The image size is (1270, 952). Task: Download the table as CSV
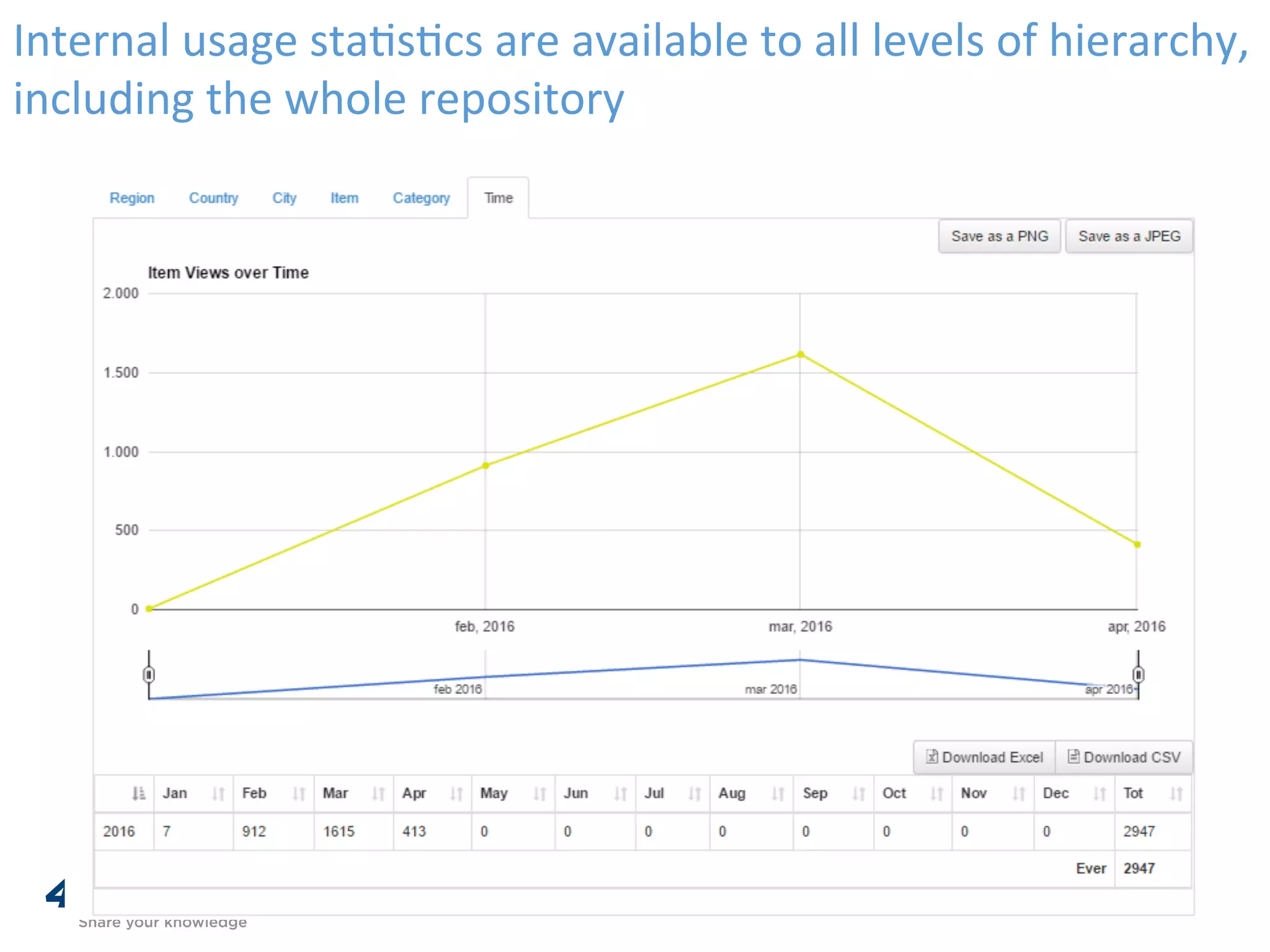pos(1124,757)
